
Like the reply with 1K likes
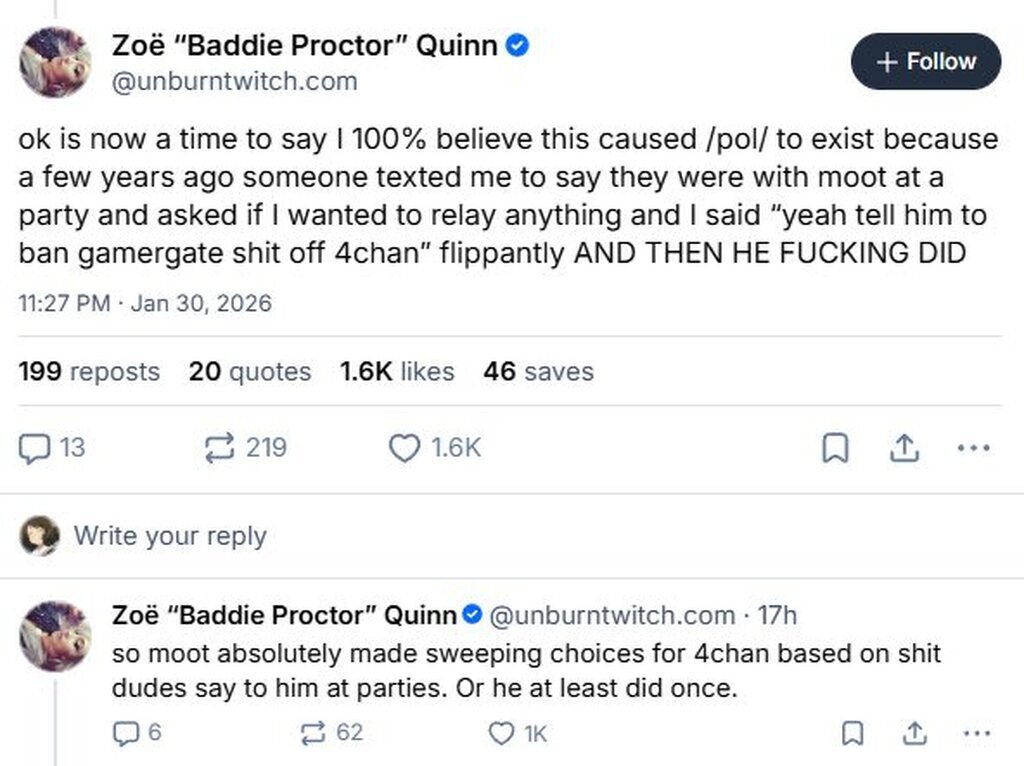pos(500,733)
